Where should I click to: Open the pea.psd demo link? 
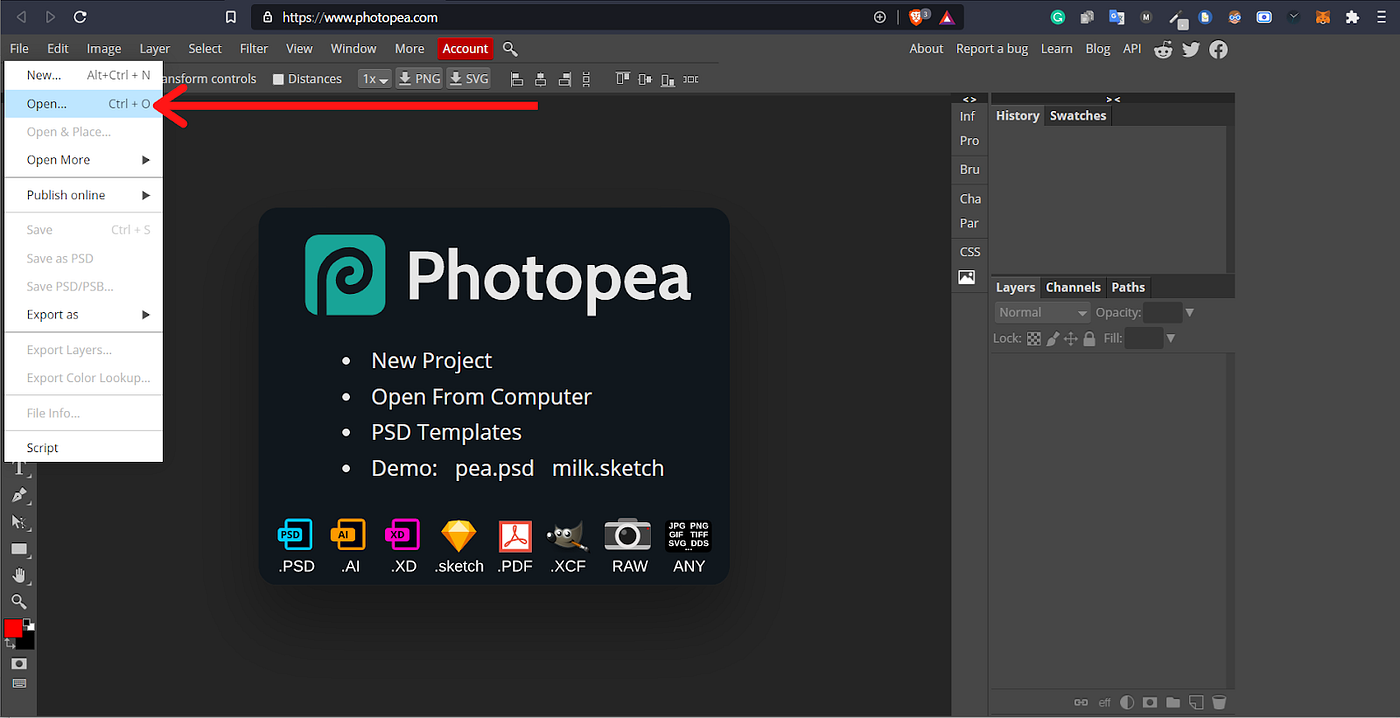click(494, 468)
